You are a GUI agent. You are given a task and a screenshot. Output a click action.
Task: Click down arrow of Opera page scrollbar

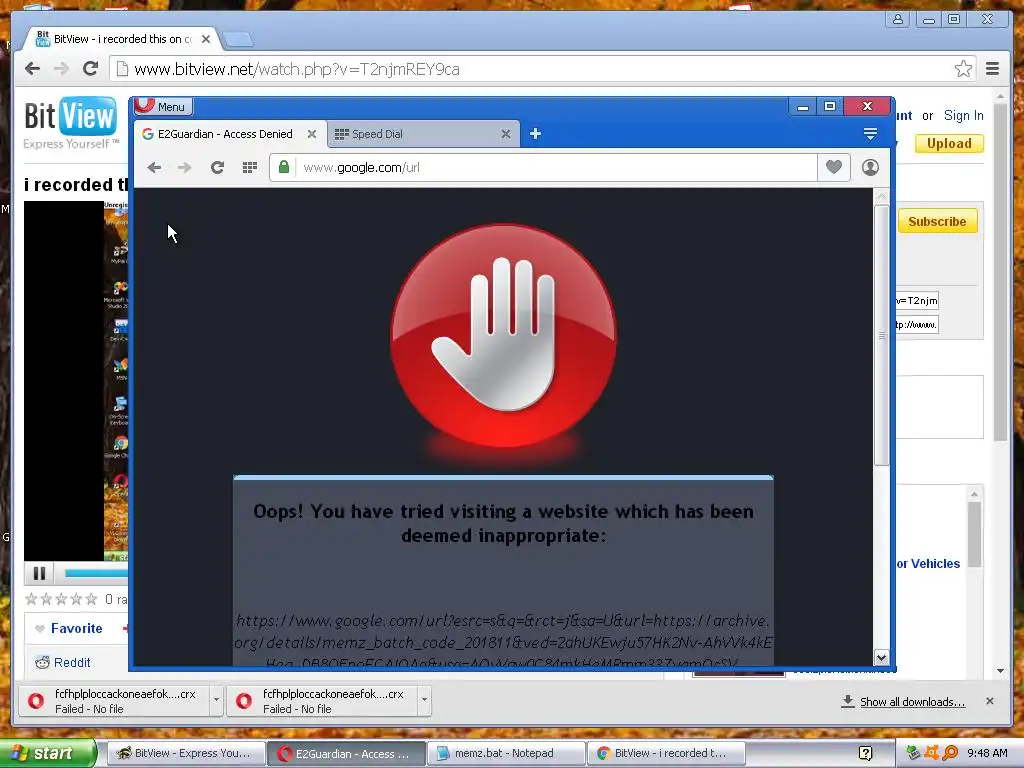point(881,658)
